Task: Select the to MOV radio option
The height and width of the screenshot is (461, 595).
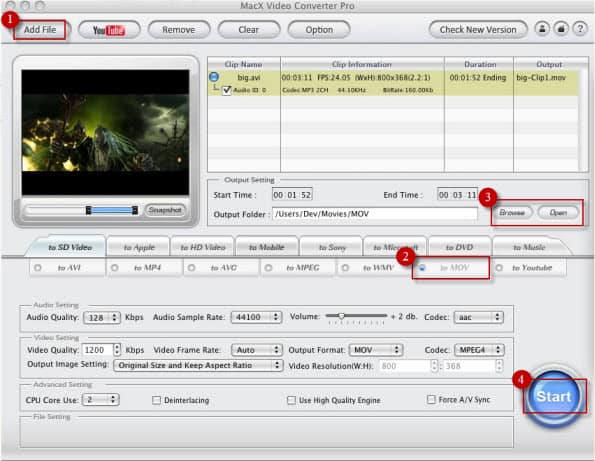Action: pos(422,268)
